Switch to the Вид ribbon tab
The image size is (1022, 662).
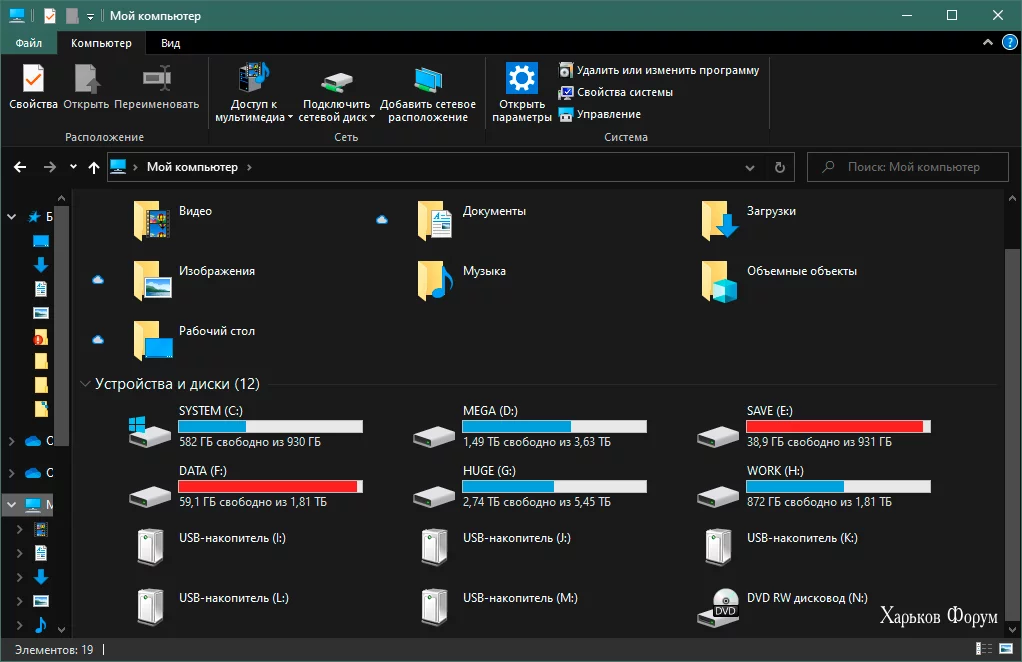coord(170,43)
